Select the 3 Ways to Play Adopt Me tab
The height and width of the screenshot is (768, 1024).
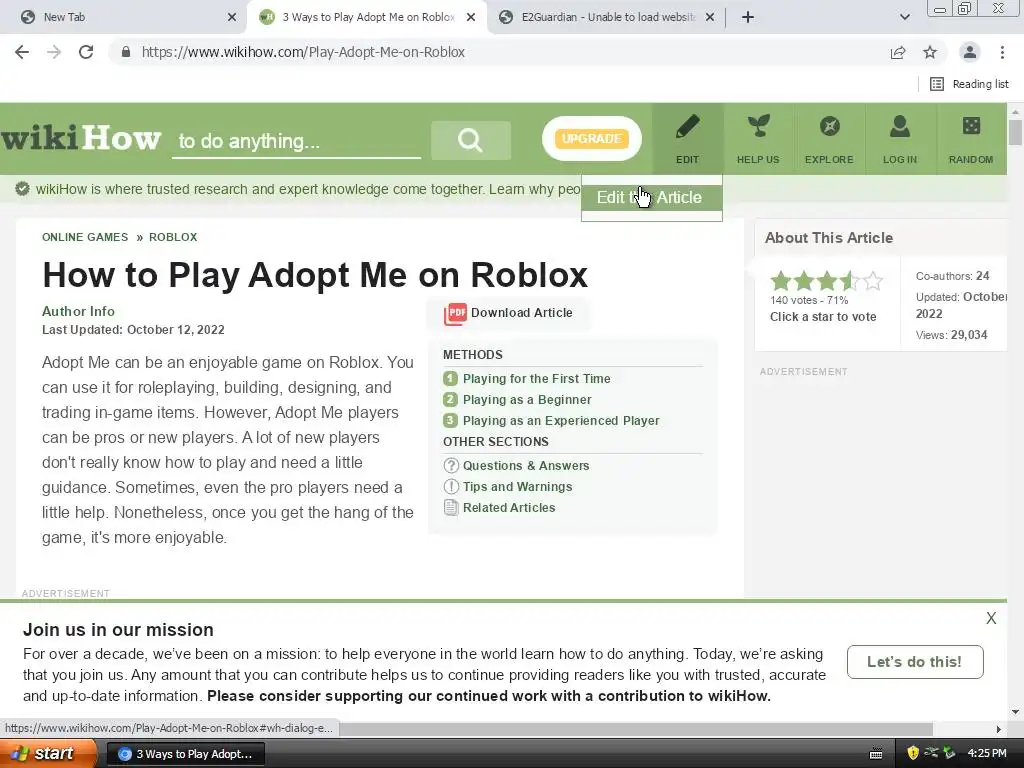366,17
